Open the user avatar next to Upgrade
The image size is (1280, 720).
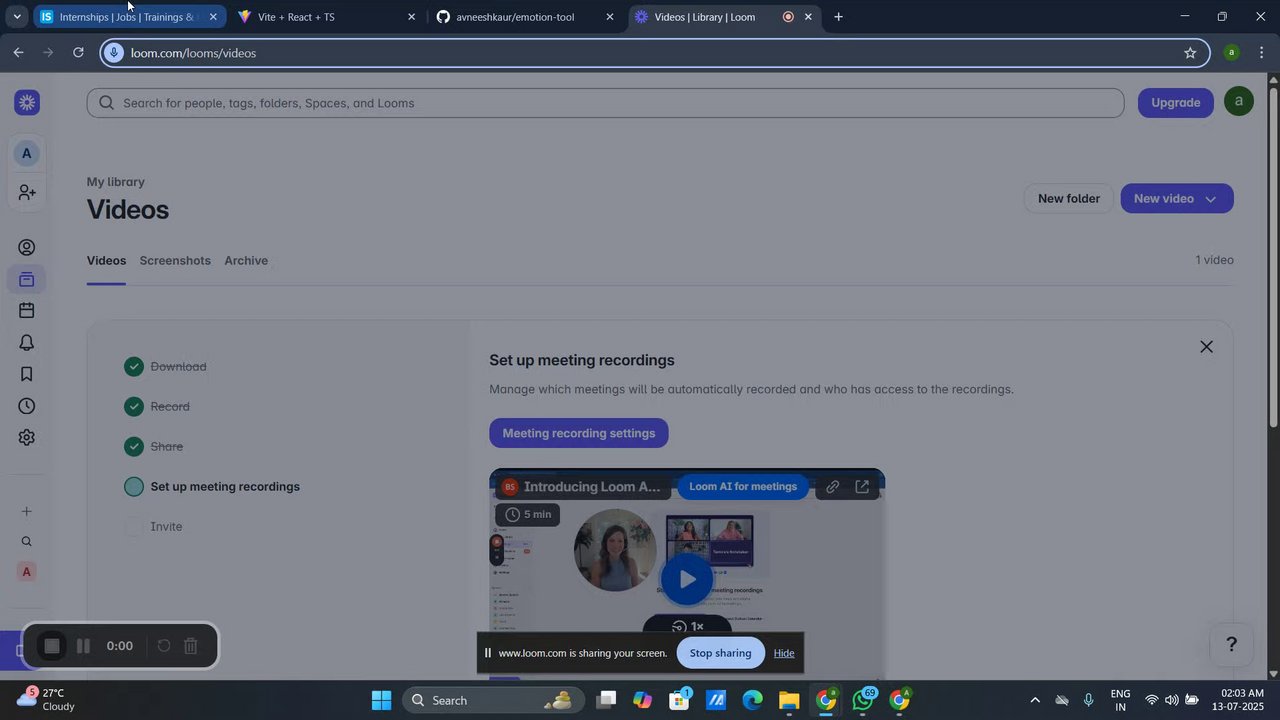point(1239,102)
